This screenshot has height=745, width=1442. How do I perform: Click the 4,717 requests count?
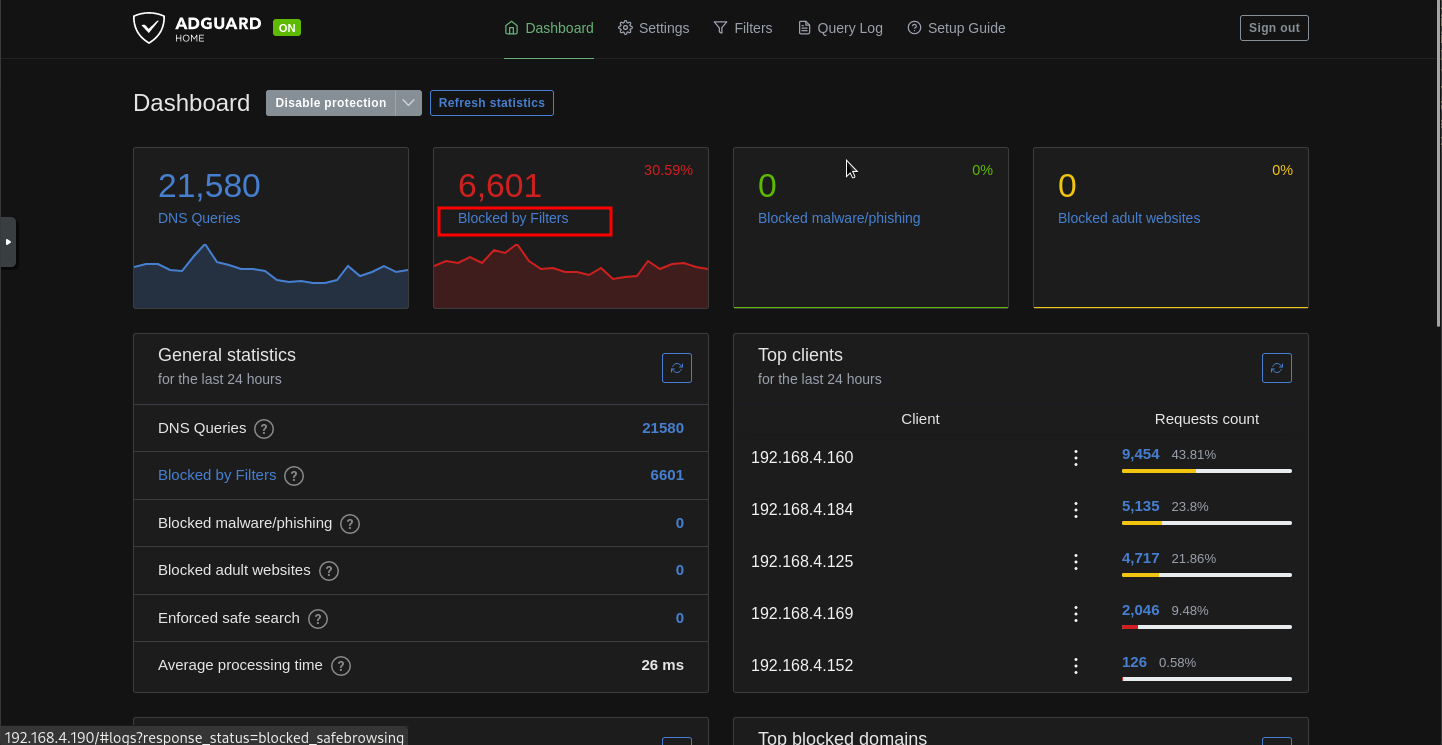(1141, 558)
